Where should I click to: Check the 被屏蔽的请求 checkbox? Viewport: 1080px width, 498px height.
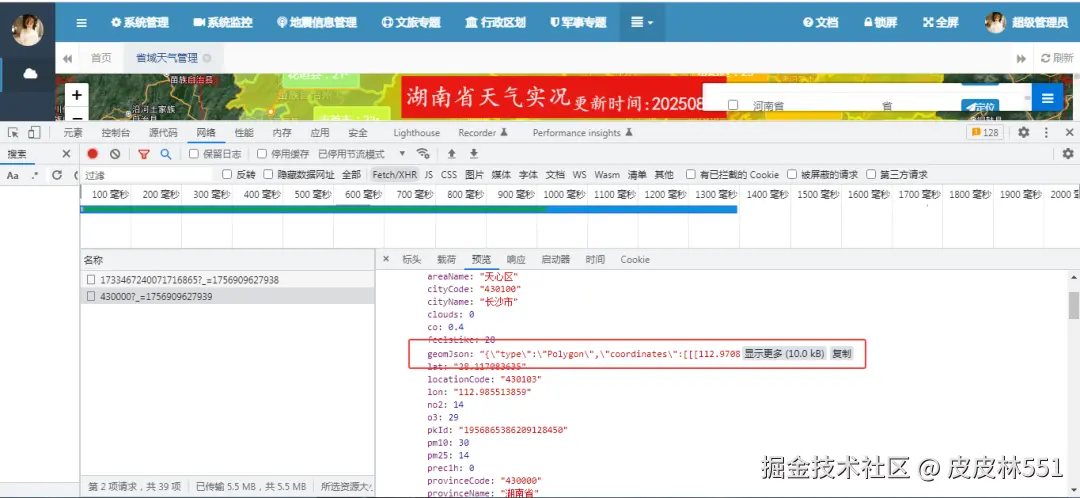tap(792, 174)
